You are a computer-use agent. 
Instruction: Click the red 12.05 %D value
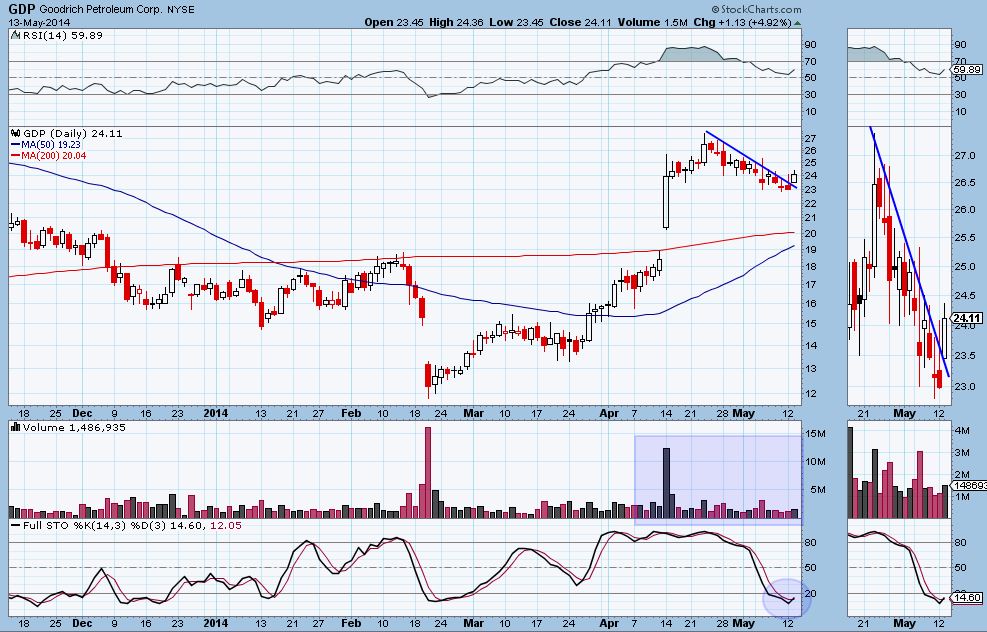point(225,525)
